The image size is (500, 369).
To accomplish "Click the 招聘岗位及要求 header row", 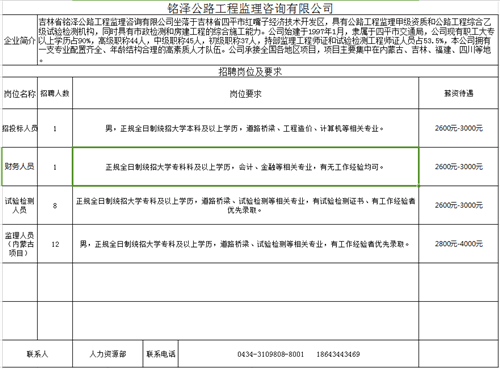I will click(250, 71).
